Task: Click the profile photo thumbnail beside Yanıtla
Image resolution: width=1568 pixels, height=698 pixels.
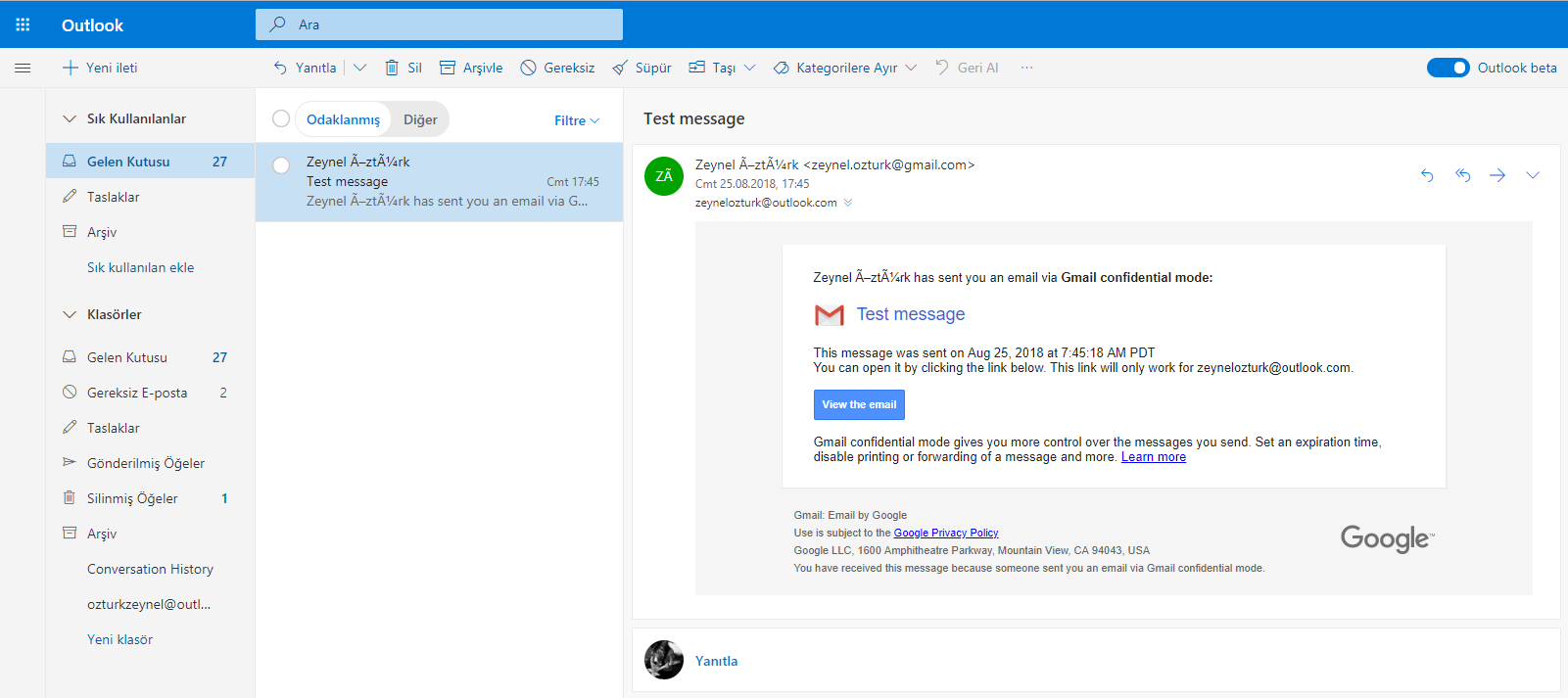Action: (664, 660)
